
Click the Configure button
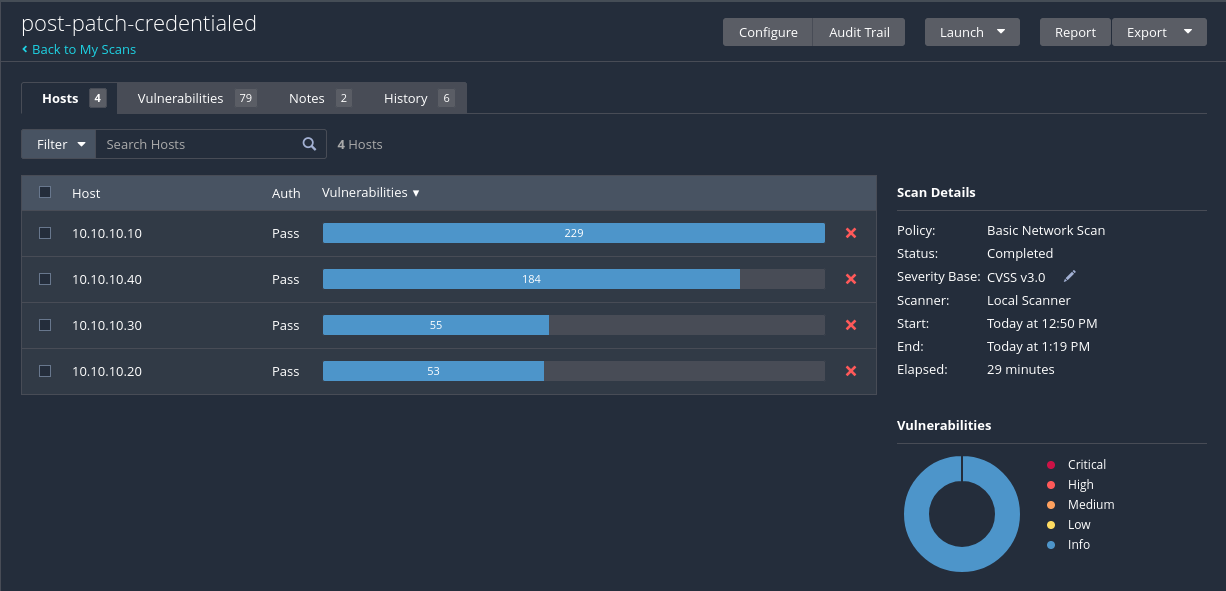768,32
